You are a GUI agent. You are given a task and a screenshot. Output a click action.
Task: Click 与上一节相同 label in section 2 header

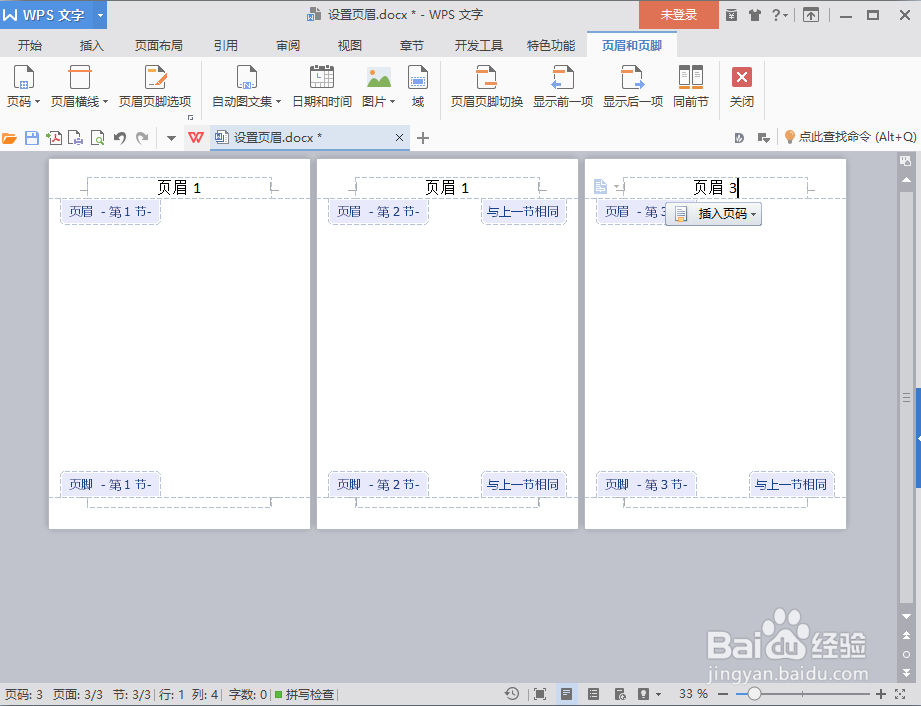[523, 211]
